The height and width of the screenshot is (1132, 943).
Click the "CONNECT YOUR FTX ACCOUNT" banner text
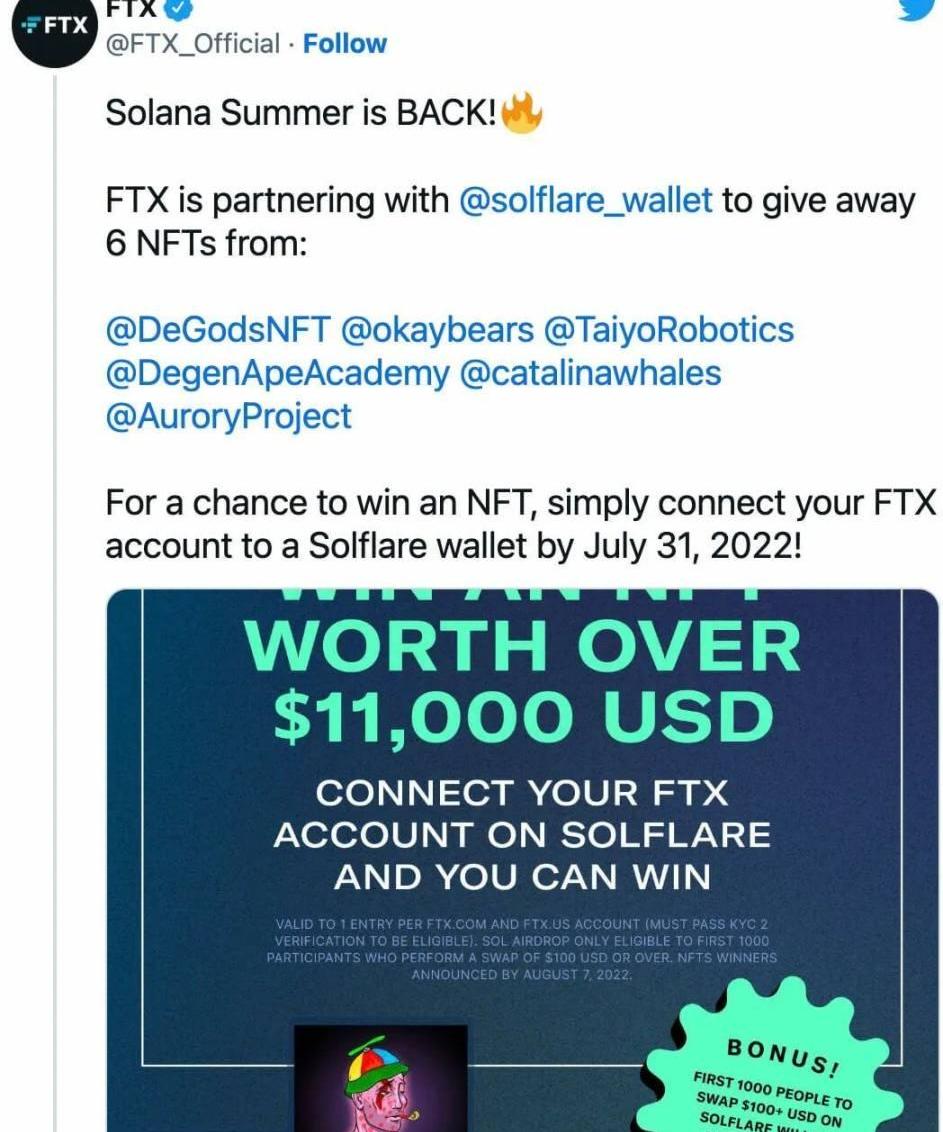[x=522, y=835]
